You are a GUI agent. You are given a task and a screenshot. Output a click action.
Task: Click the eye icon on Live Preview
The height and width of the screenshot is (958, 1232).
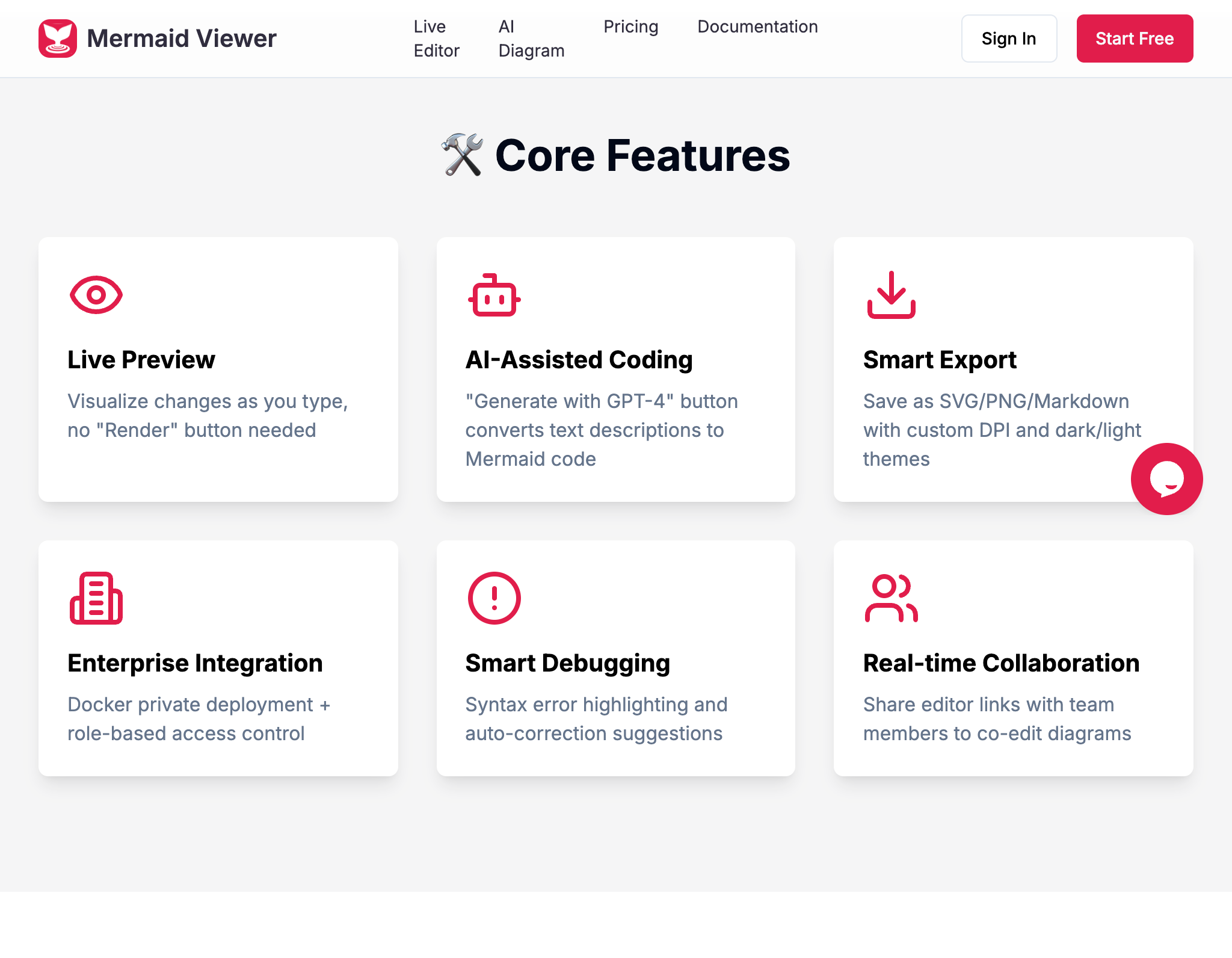coord(96,295)
